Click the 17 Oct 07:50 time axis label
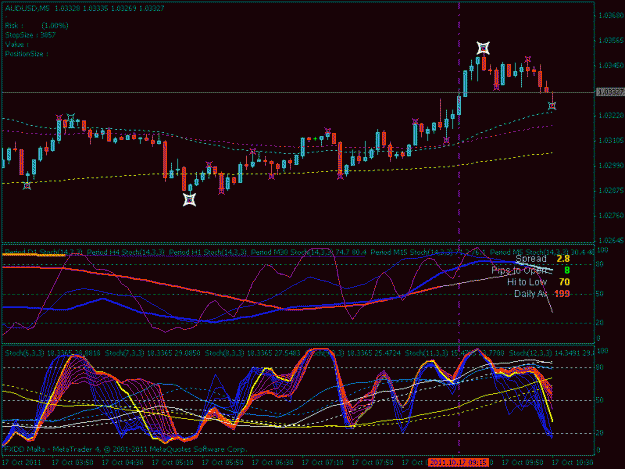This screenshot has height=469, width=625. click(372, 463)
